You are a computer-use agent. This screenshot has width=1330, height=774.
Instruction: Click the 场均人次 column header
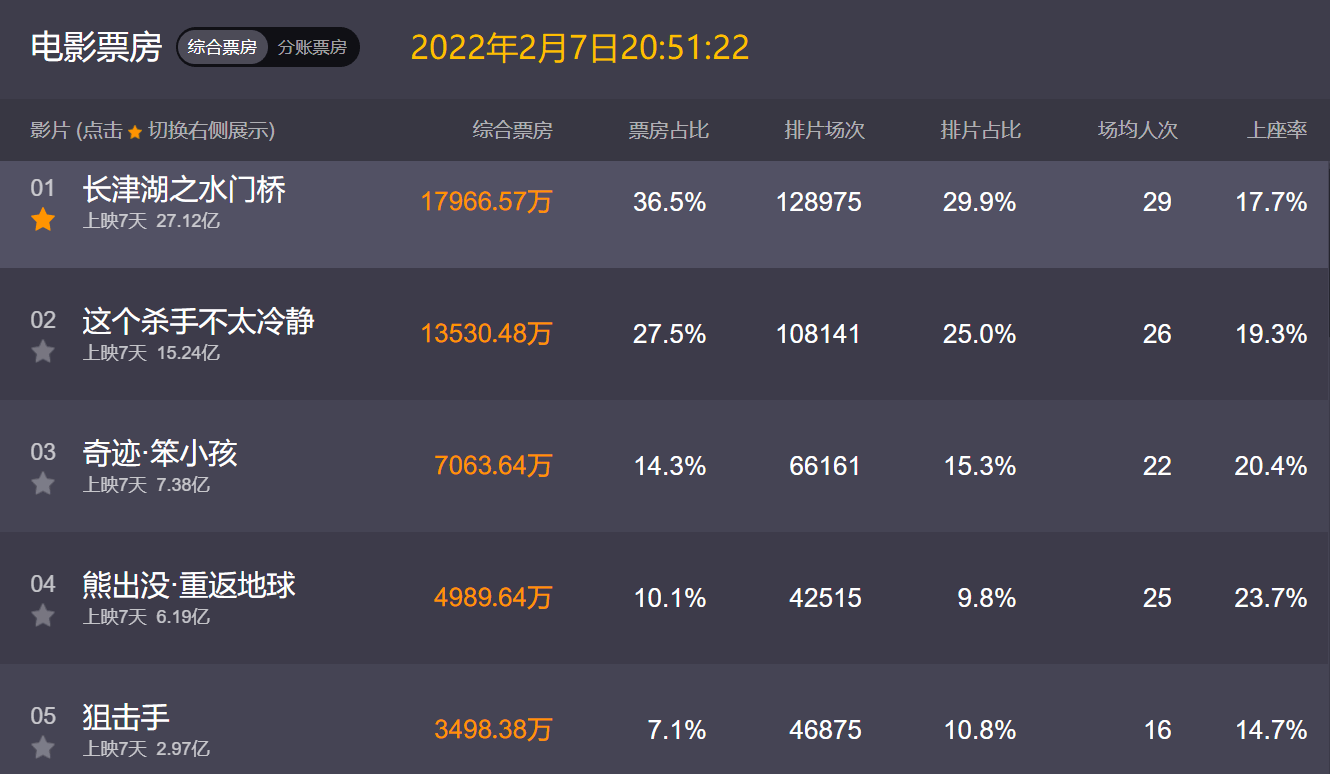1138,130
